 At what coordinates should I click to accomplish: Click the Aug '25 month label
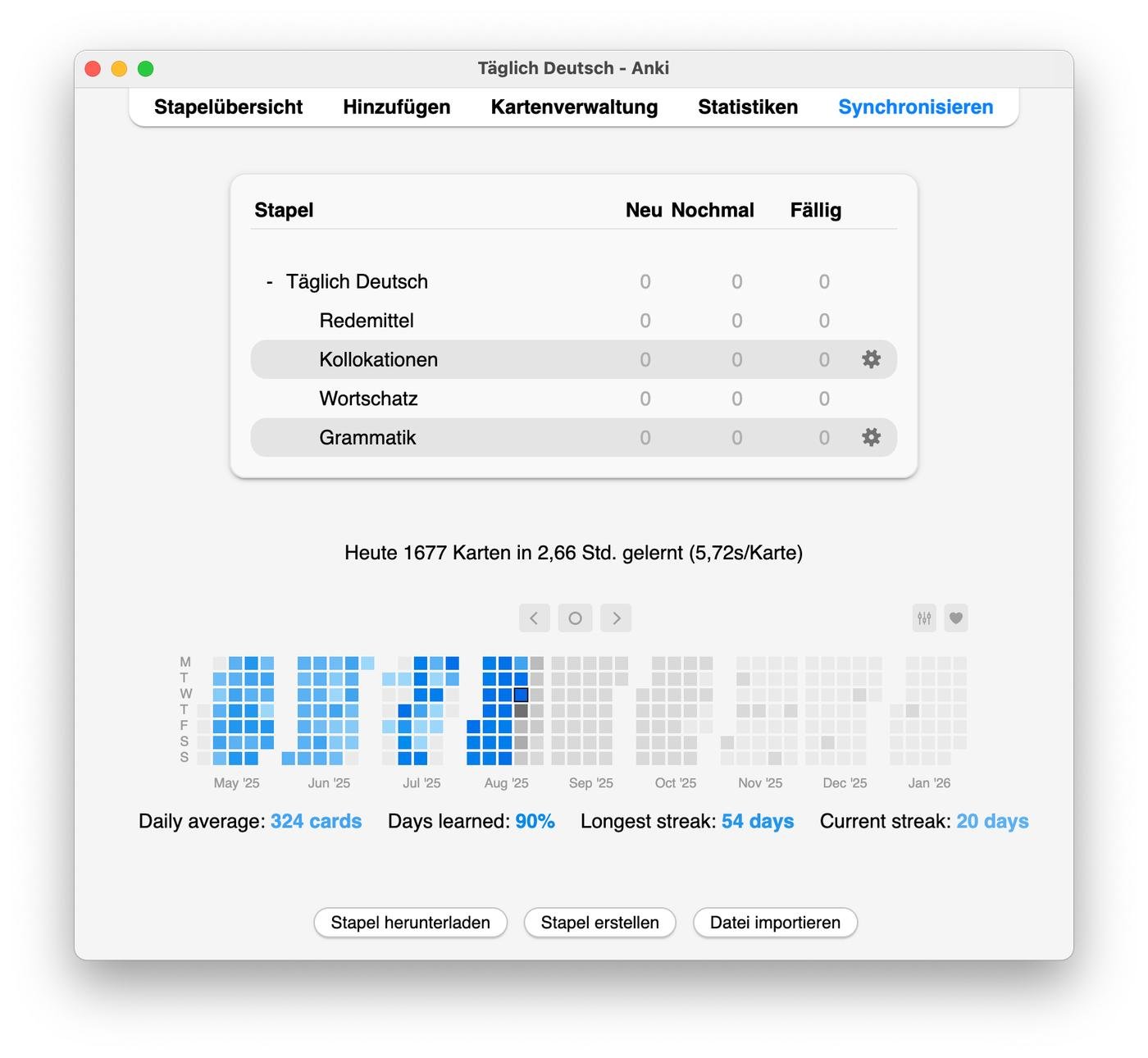pos(507,783)
